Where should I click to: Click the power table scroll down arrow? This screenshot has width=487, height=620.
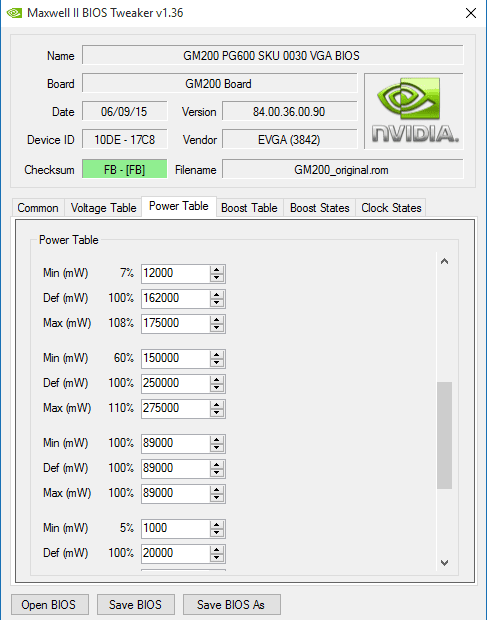(x=444, y=563)
